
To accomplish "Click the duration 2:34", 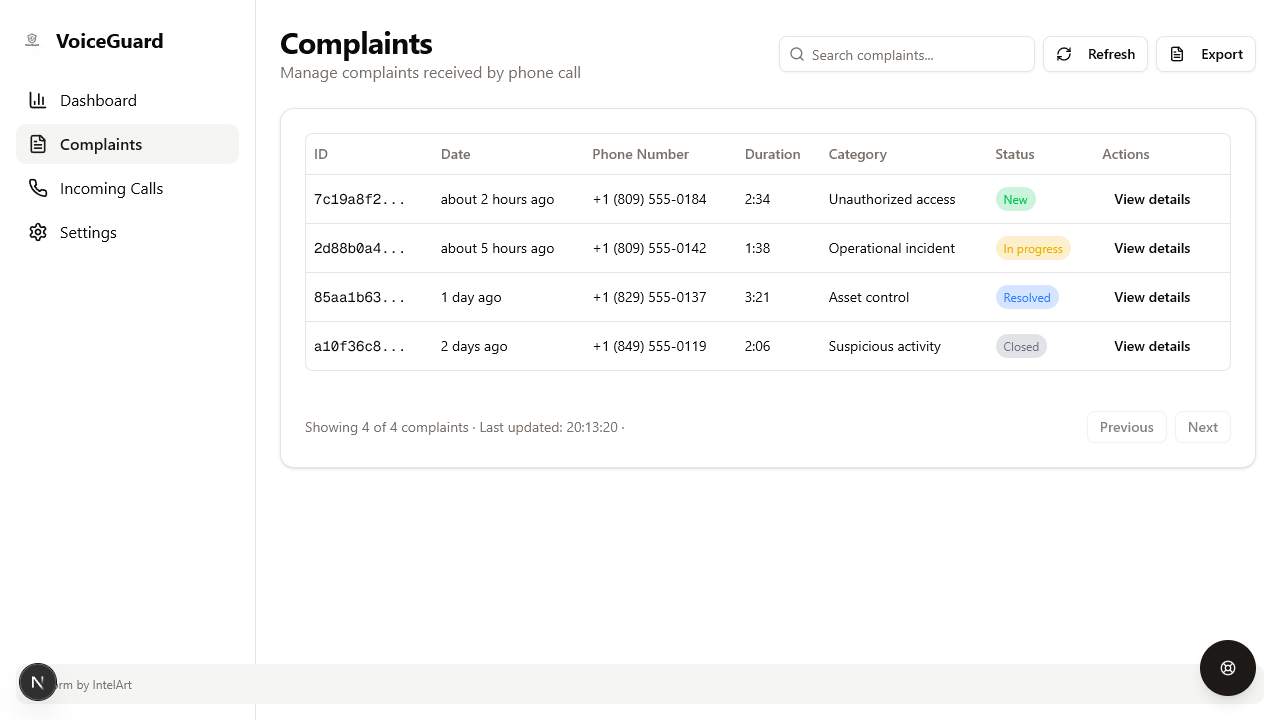I will [x=757, y=199].
